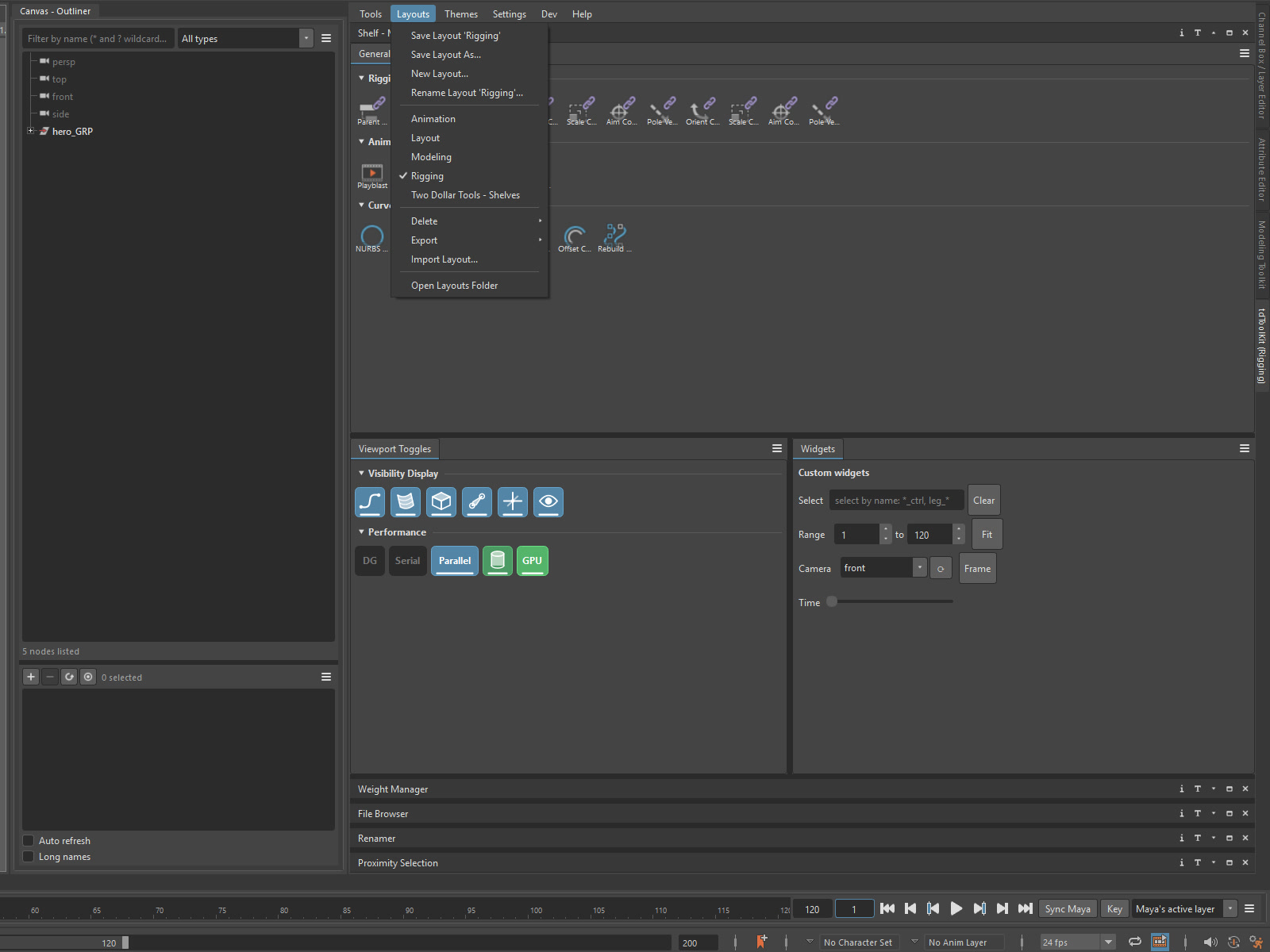This screenshot has width=1270, height=952.
Task: Click the range slider handle at 120
Action: point(125,942)
